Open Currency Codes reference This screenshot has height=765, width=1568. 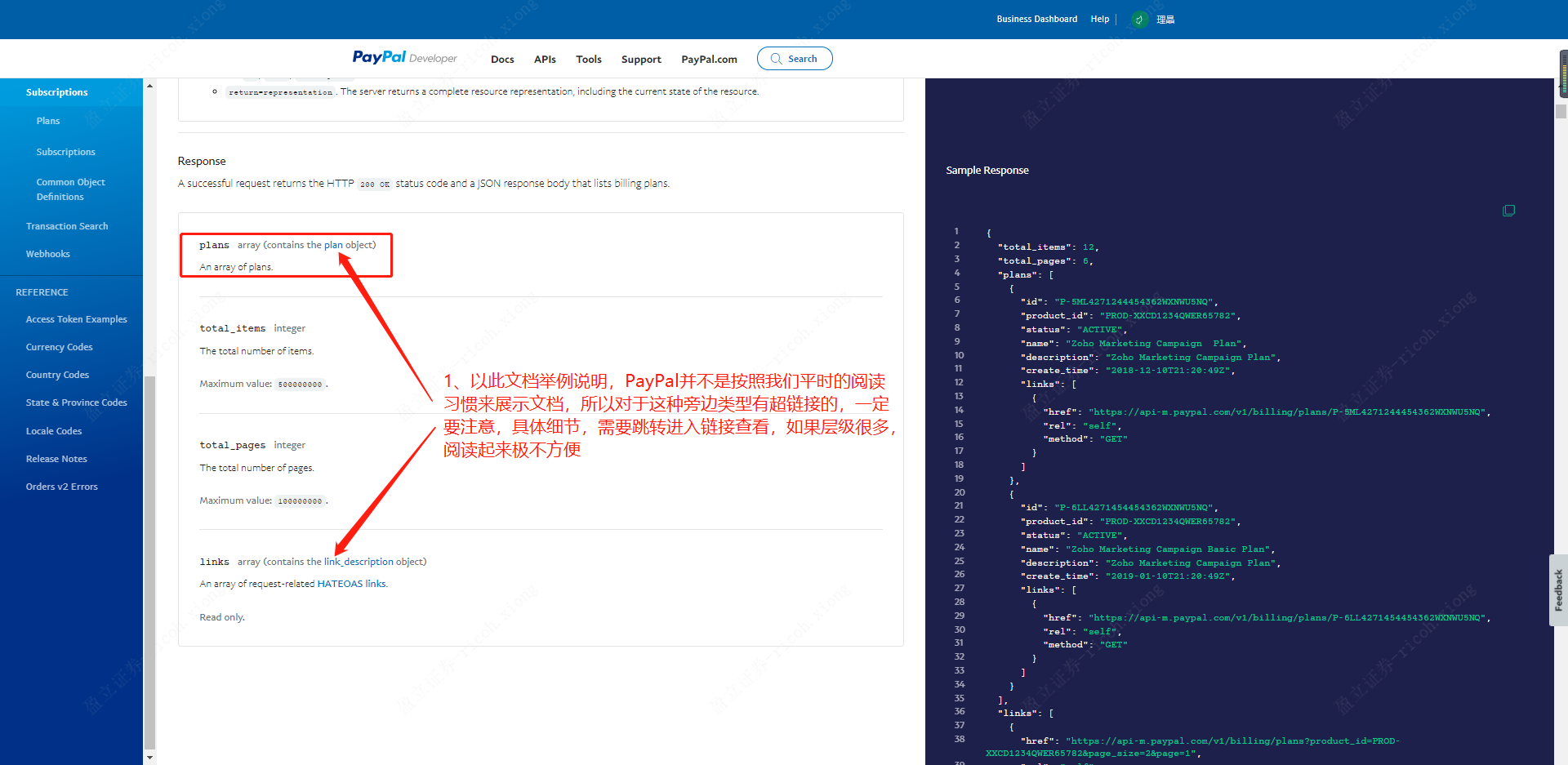pos(59,347)
